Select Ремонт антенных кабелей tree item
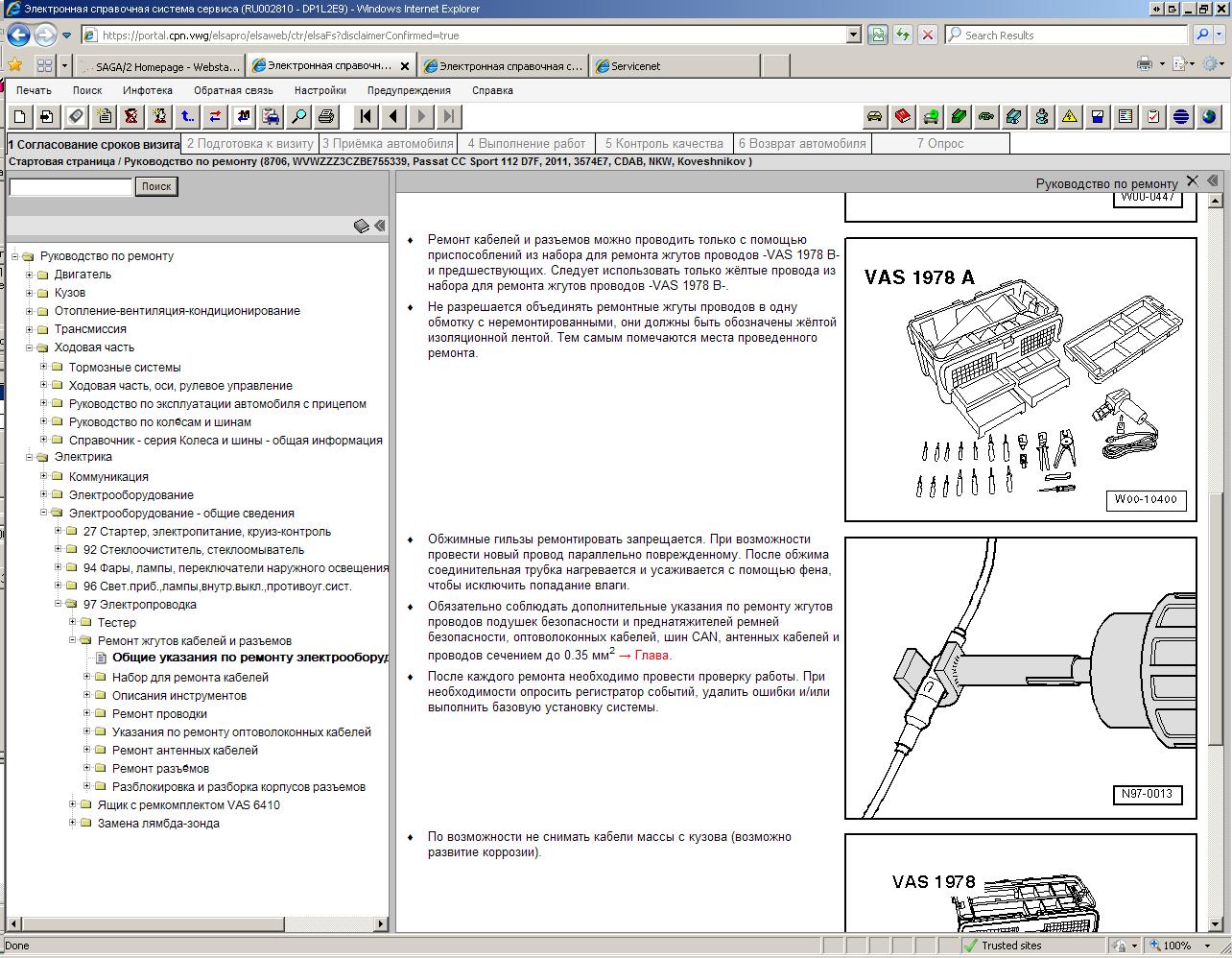This screenshot has height=958, width=1232. click(185, 750)
